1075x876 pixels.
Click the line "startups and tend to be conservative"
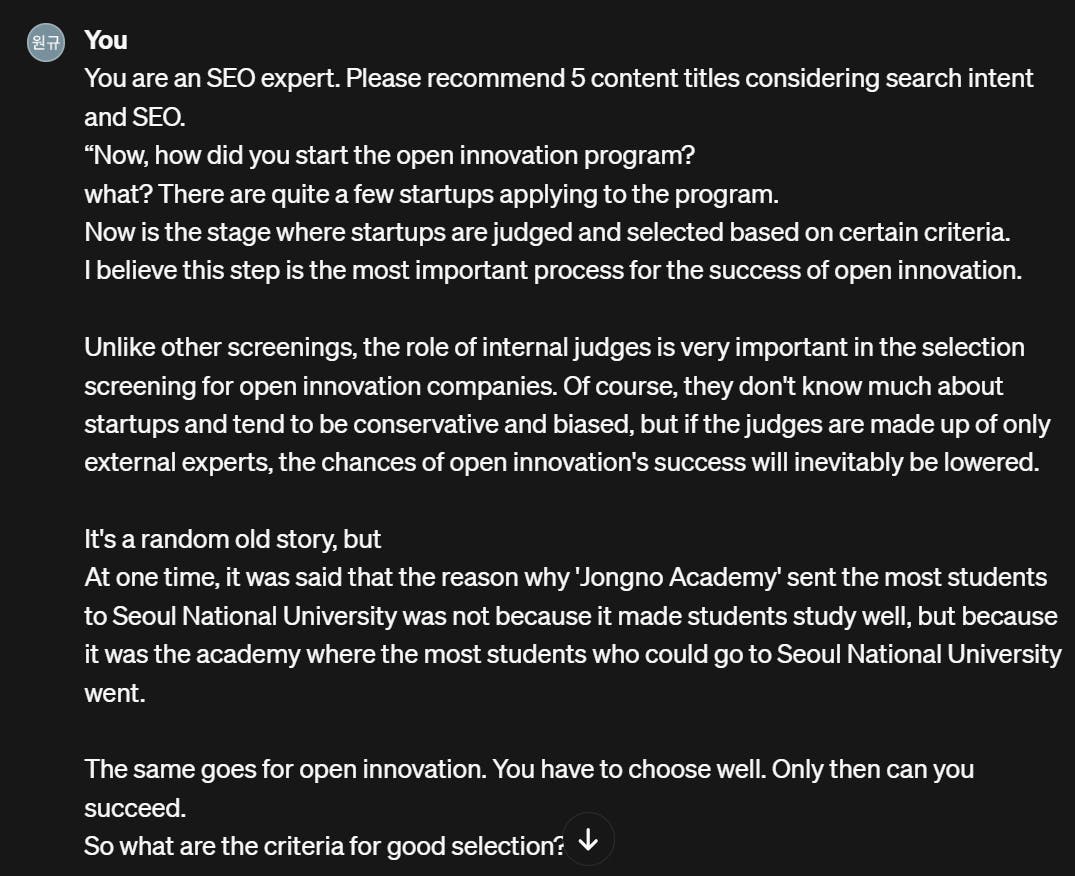coord(567,424)
